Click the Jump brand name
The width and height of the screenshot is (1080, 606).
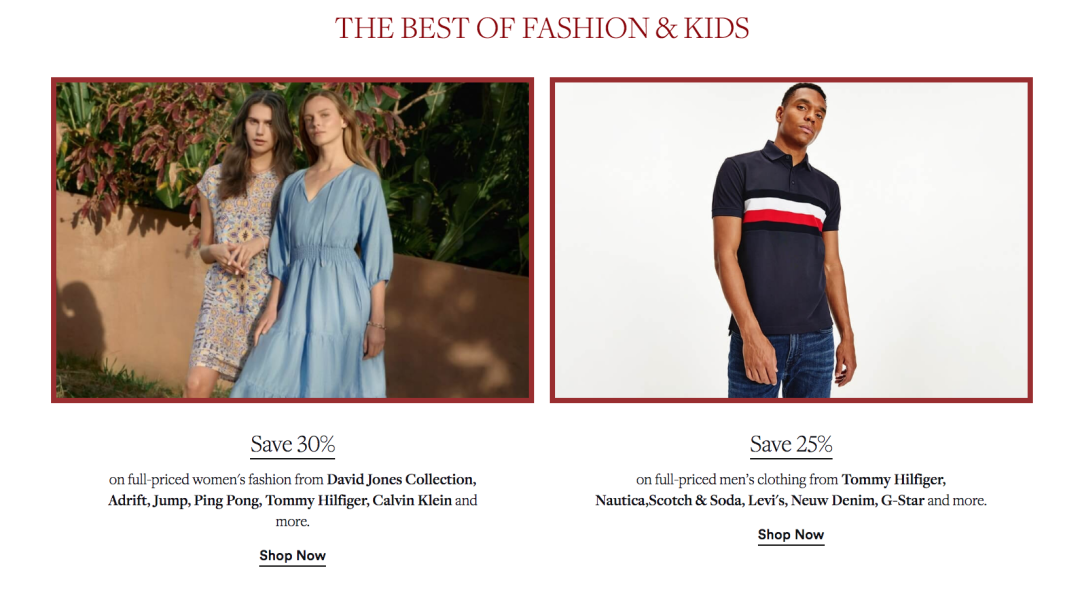171,501
